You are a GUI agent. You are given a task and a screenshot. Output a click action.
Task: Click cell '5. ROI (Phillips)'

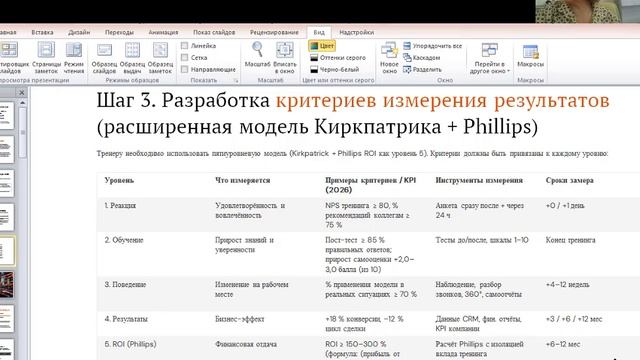(131, 344)
